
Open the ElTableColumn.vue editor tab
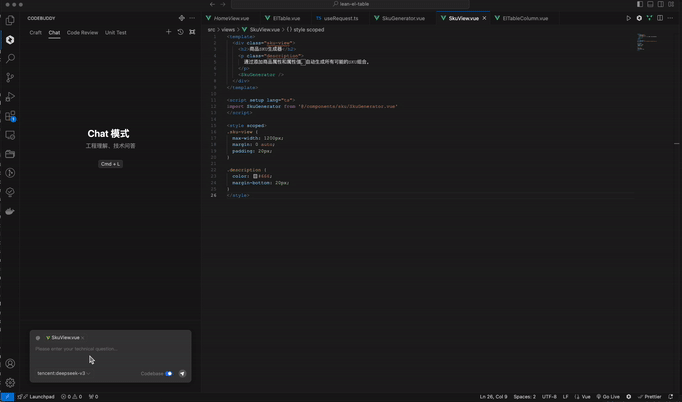coord(525,18)
